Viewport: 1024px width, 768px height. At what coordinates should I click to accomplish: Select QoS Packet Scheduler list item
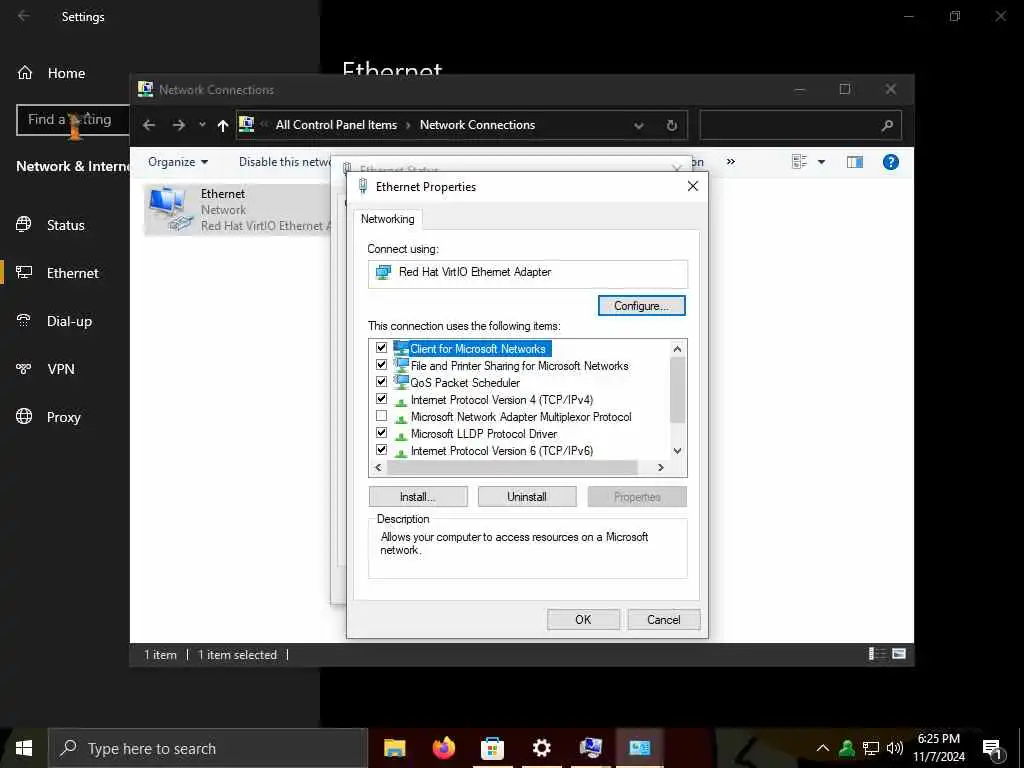coord(465,383)
